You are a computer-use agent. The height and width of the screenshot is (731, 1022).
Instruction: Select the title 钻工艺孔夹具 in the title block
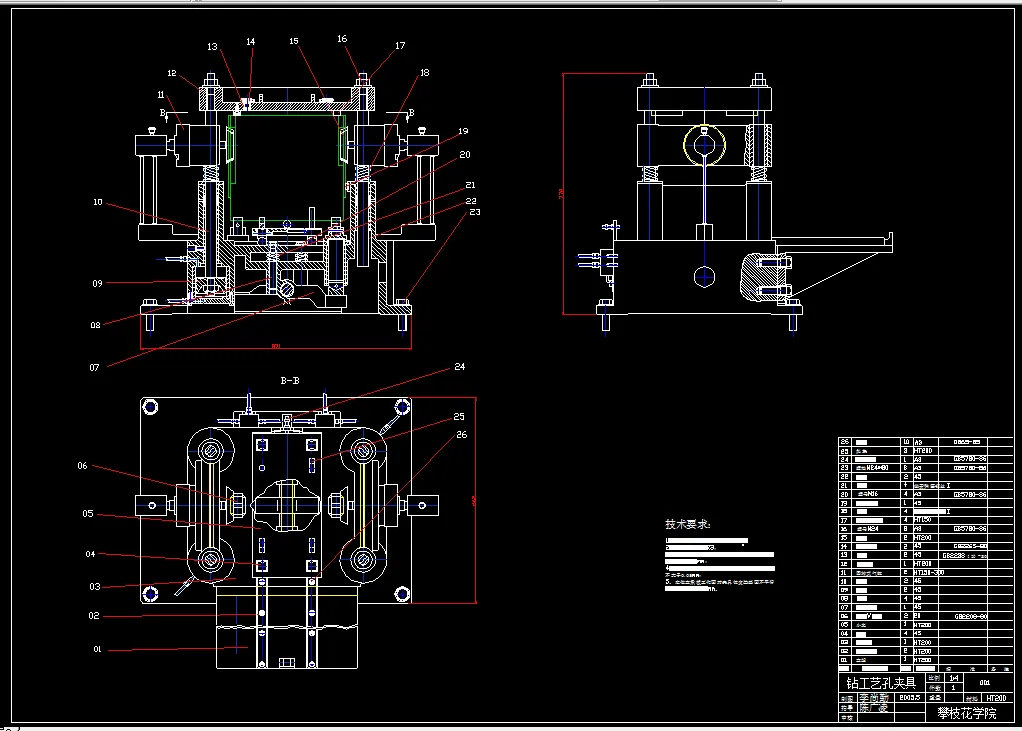[881, 683]
